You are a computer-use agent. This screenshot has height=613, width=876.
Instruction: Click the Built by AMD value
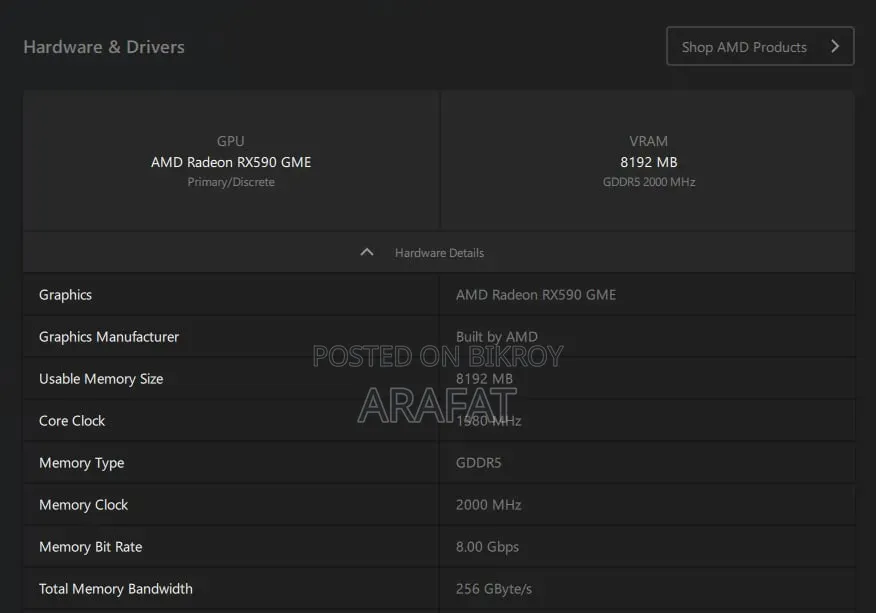pyautogui.click(x=497, y=337)
